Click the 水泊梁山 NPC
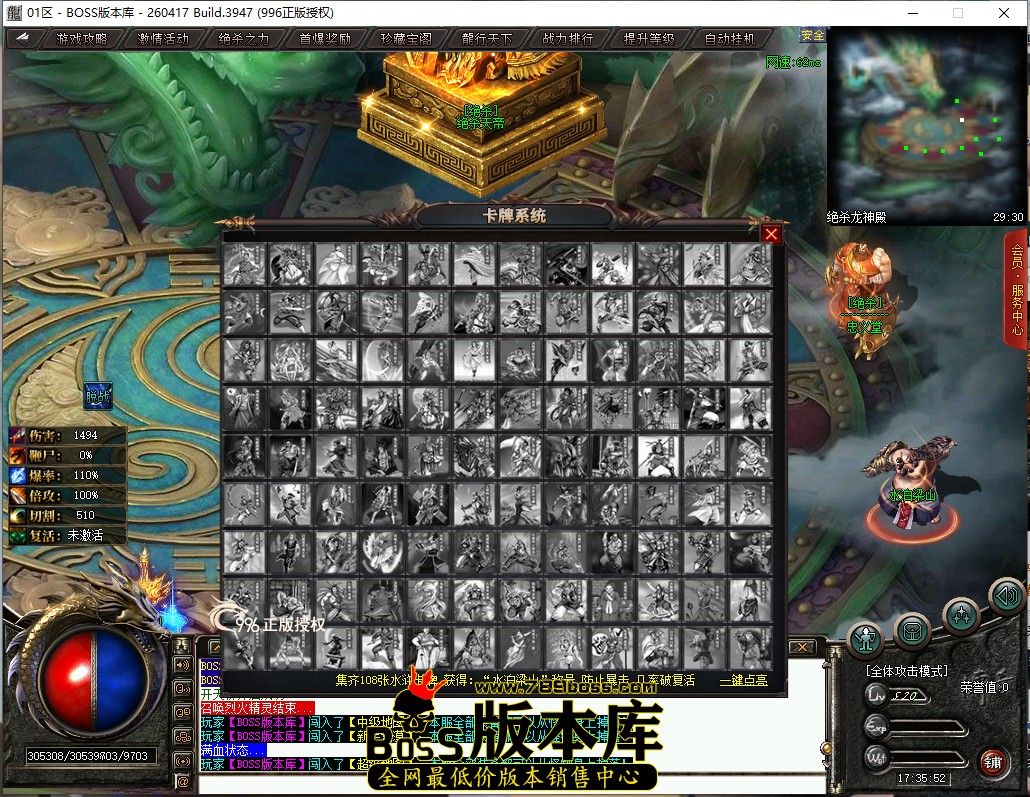 tap(912, 486)
